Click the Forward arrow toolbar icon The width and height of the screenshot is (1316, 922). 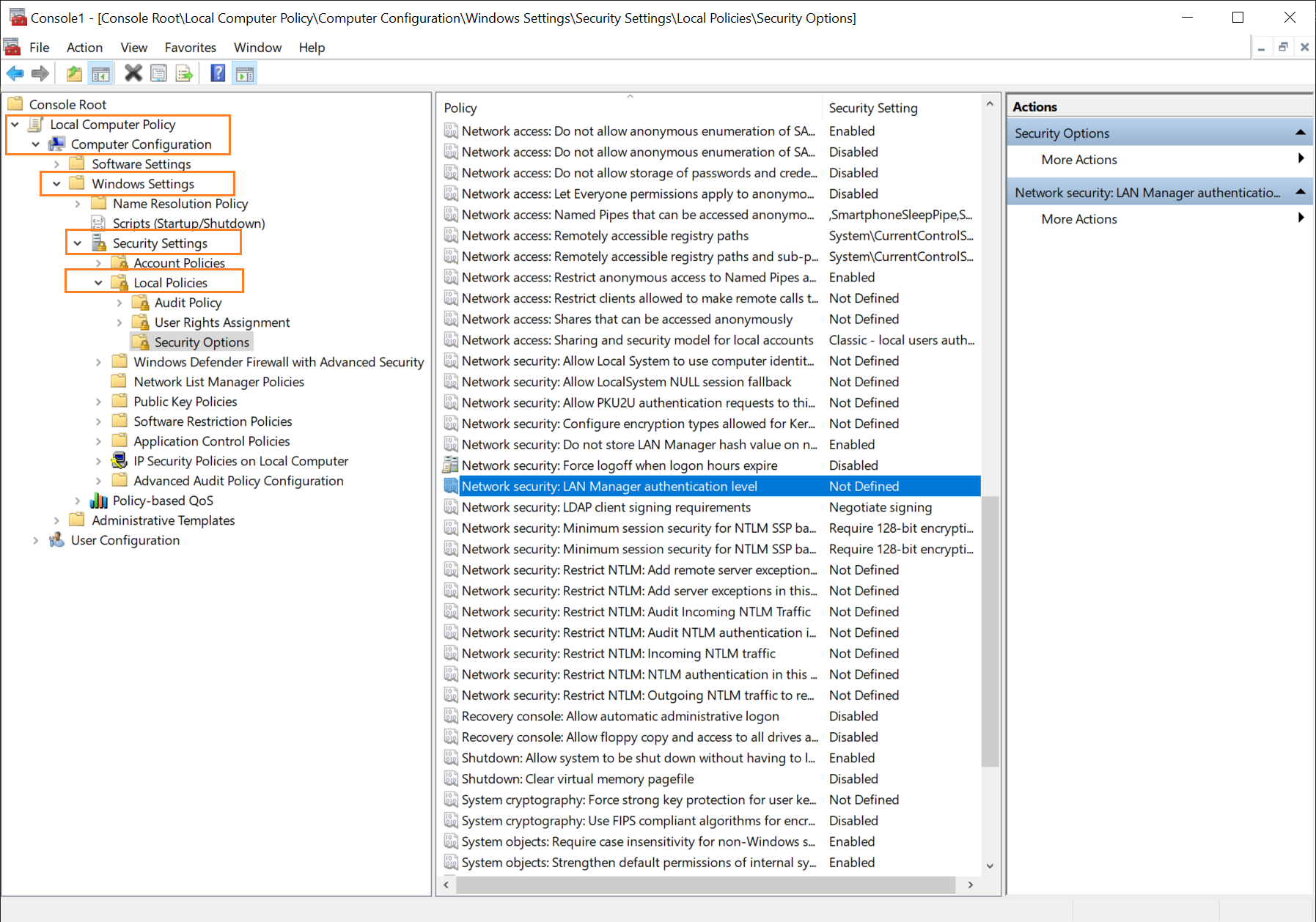coord(40,73)
